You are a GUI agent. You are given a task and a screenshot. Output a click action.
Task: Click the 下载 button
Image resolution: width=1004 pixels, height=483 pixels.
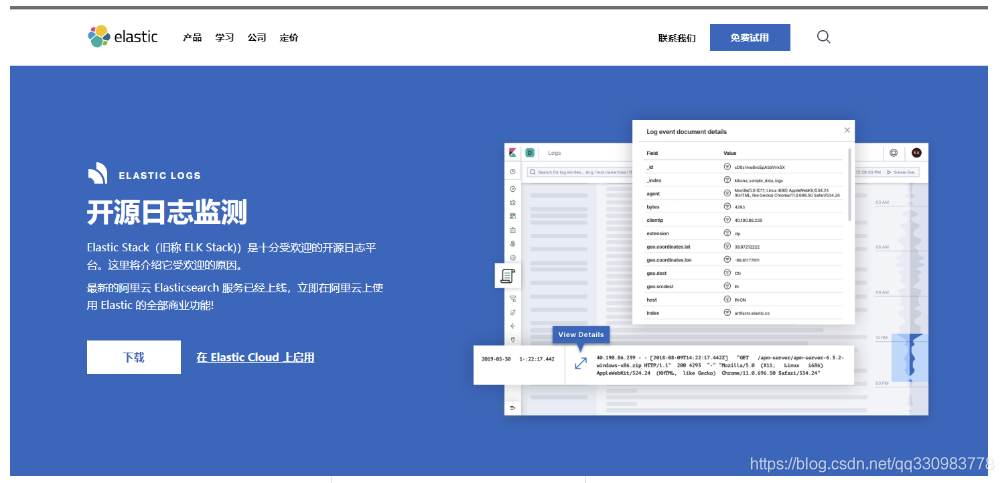pyautogui.click(x=134, y=357)
